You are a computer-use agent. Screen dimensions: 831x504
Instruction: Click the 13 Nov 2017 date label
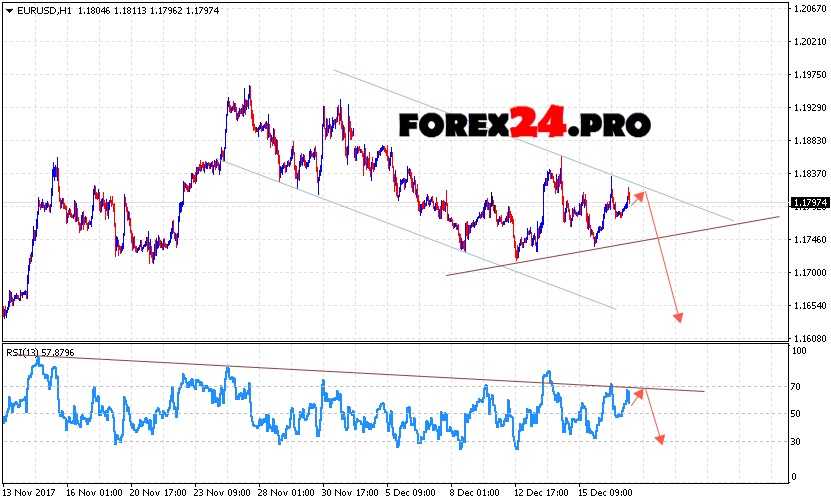[x=30, y=493]
